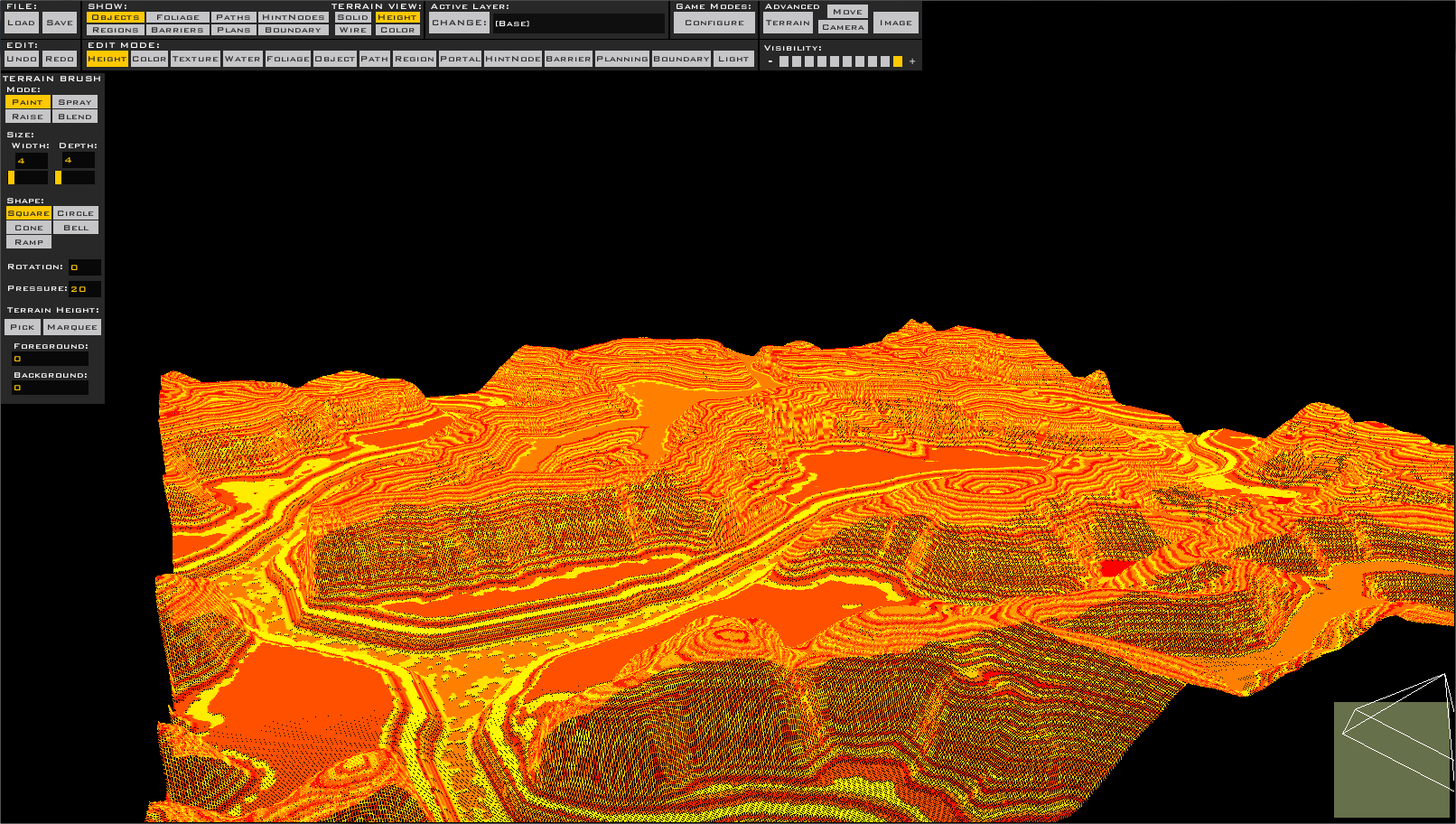Click the terrain height Pick button
This screenshot has width=1456, height=824.
pos(23,327)
